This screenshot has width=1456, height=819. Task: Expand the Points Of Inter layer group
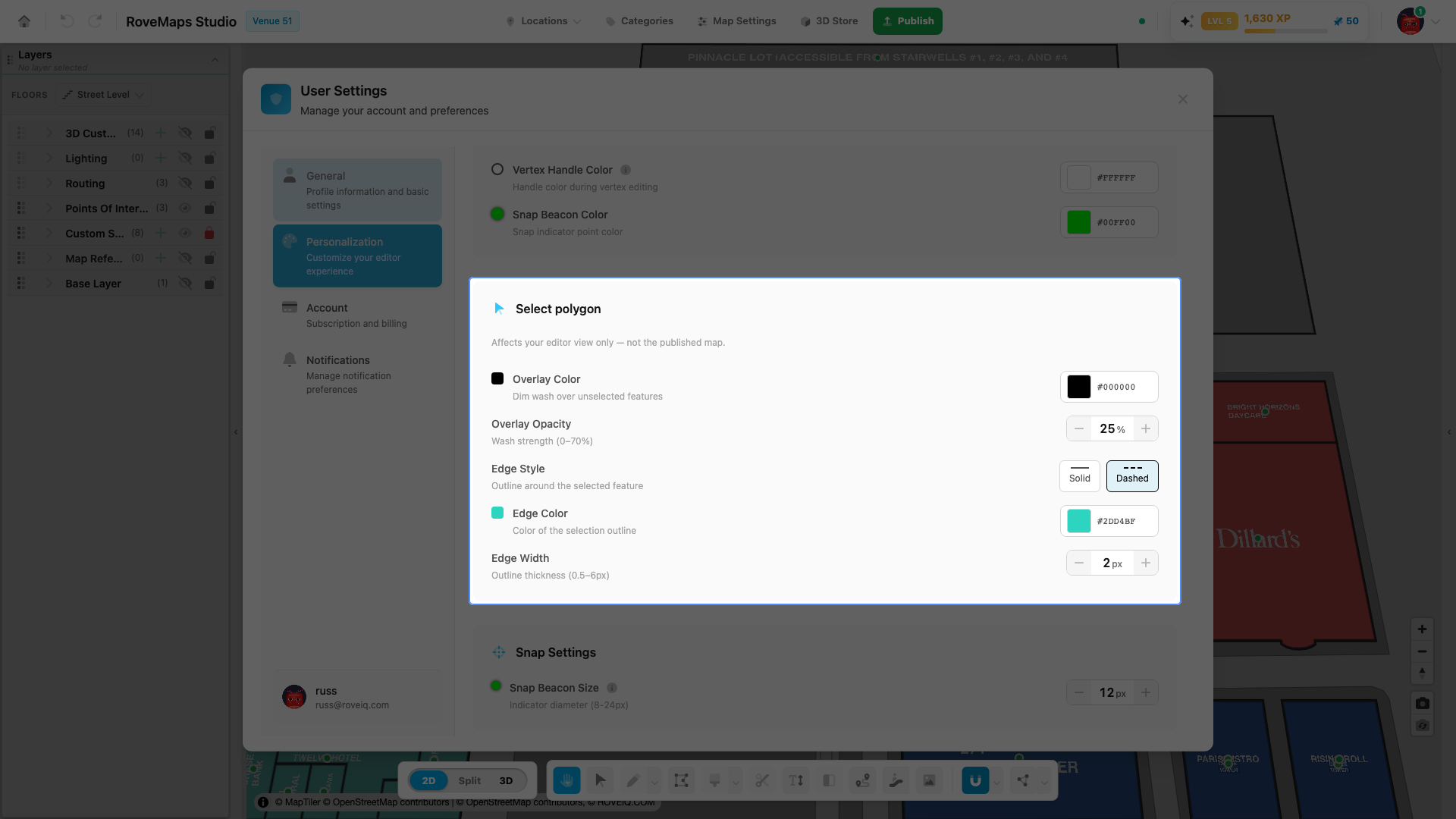[49, 208]
